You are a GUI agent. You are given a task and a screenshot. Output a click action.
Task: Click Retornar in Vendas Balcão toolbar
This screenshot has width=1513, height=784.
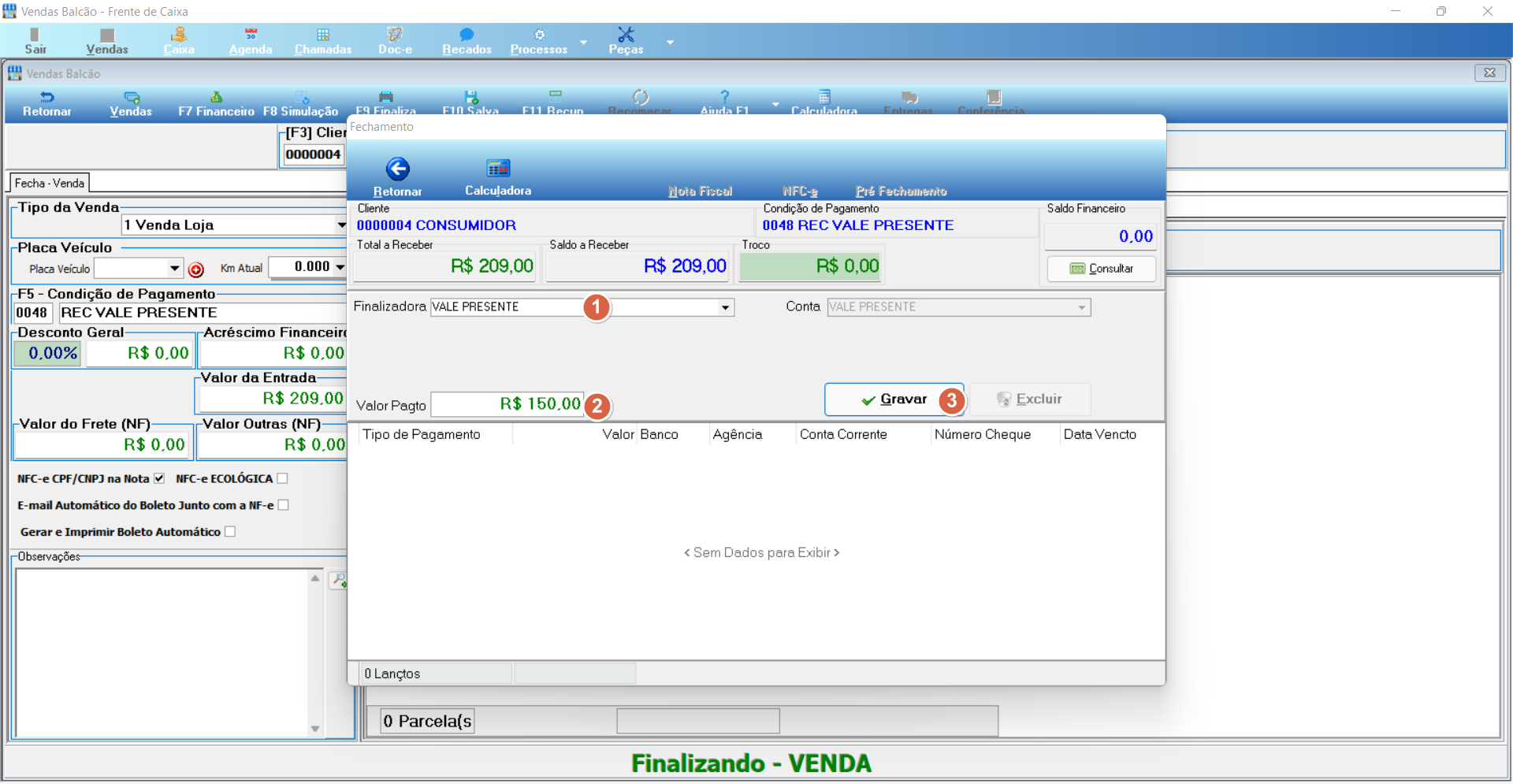click(46, 103)
